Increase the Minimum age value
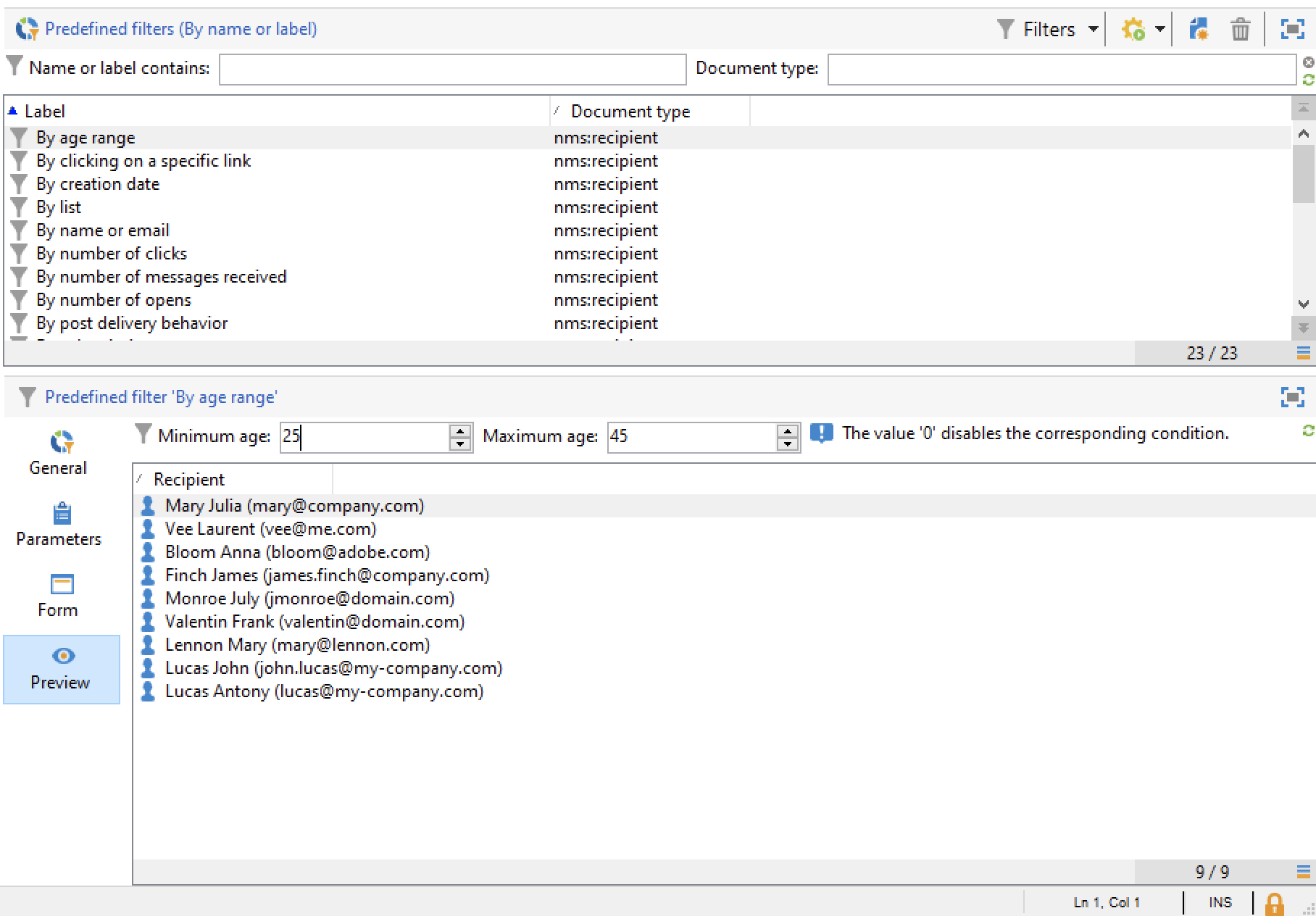The height and width of the screenshot is (916, 1316). click(x=460, y=430)
